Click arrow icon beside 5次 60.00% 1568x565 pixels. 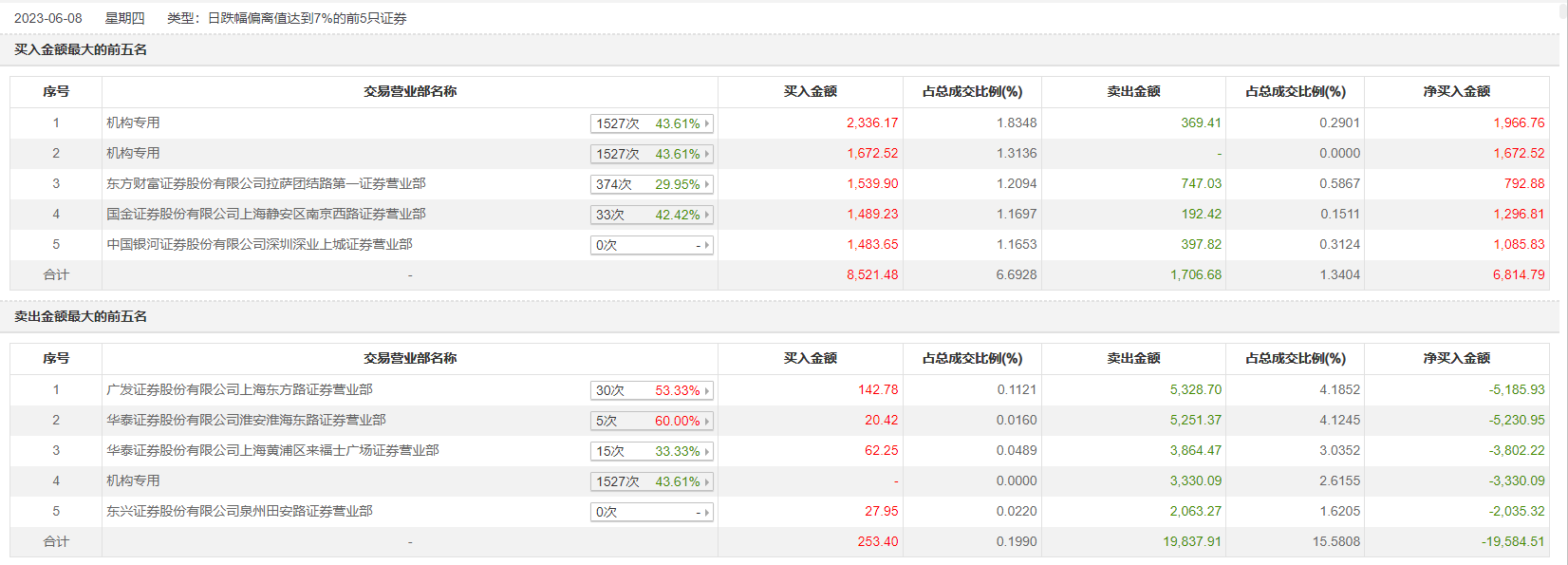706,421
